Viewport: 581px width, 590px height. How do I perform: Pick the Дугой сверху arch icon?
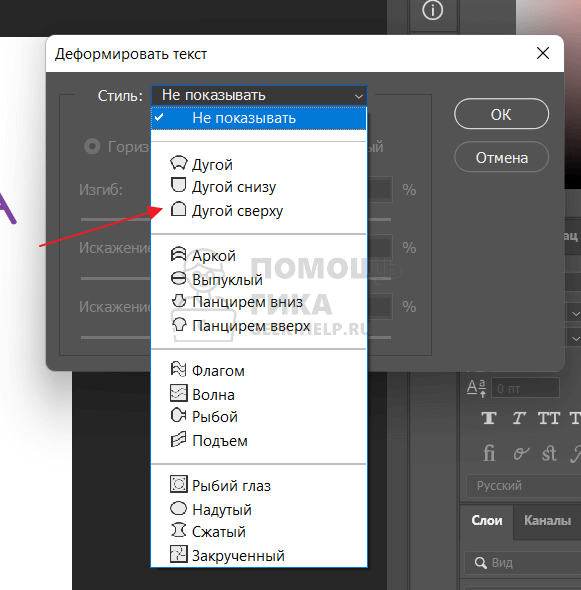pyautogui.click(x=178, y=209)
